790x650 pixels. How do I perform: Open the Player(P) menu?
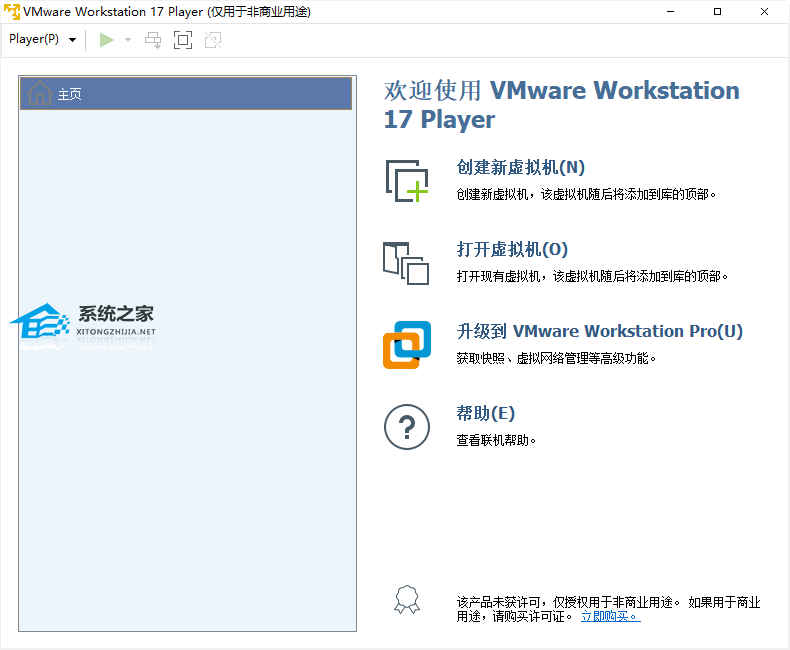(42, 39)
